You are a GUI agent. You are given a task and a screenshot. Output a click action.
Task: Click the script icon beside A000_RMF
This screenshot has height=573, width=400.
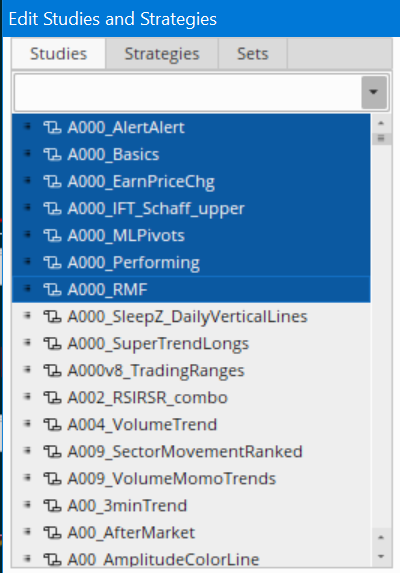[53, 290]
